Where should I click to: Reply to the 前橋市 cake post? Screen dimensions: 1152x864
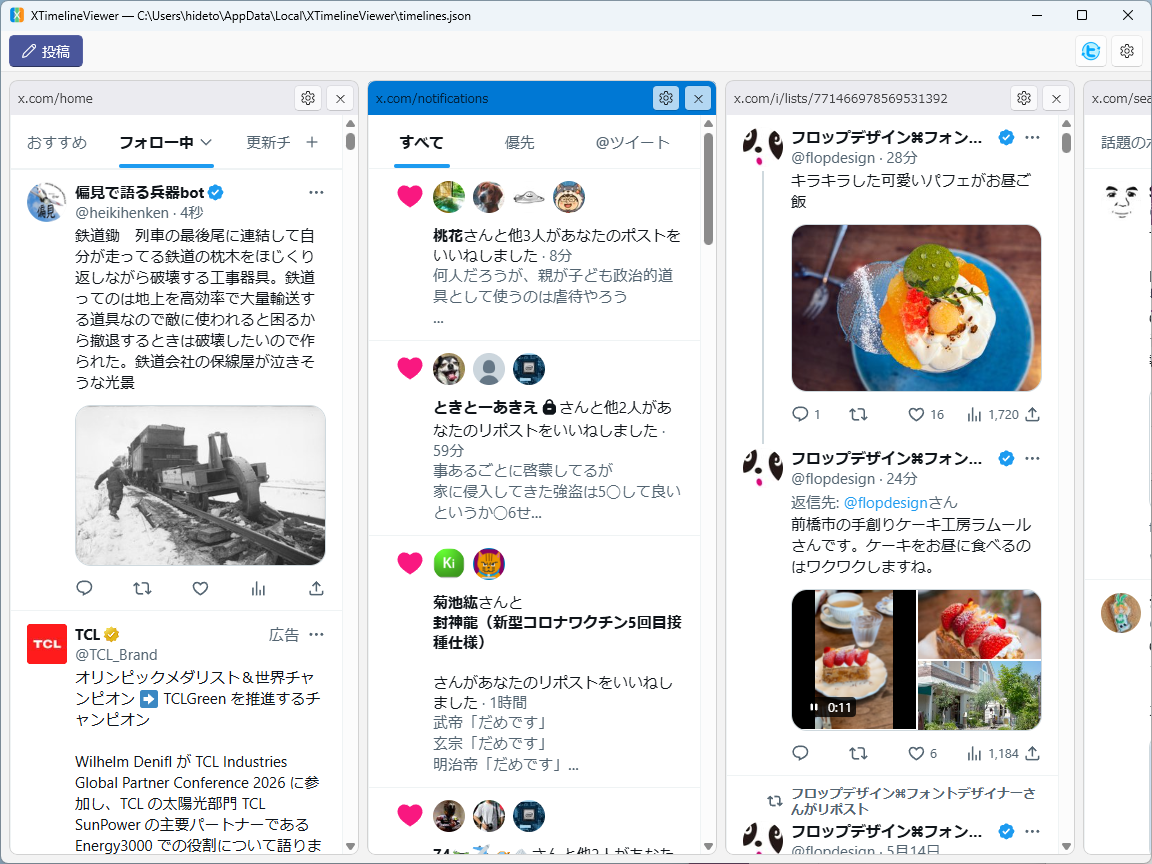(800, 753)
